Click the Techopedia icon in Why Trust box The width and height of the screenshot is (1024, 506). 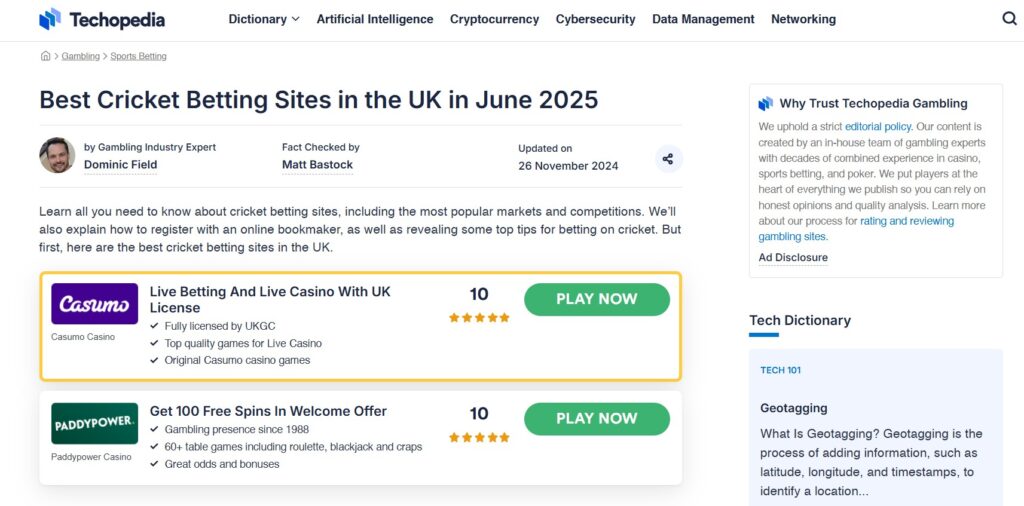(765, 104)
